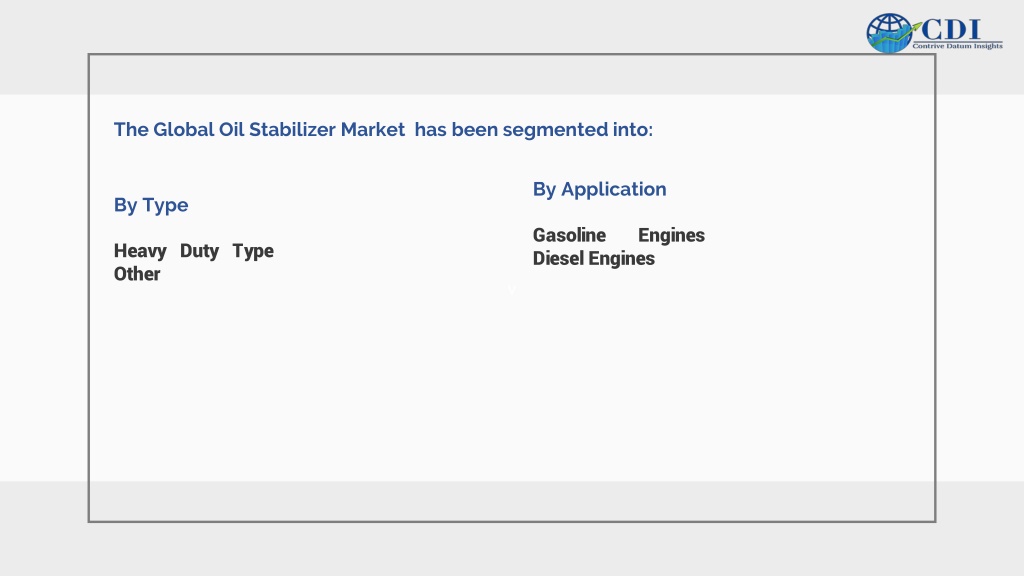This screenshot has height=576, width=1024.
Task: Click the word "Gasoline" under By Application
Action: coord(569,235)
